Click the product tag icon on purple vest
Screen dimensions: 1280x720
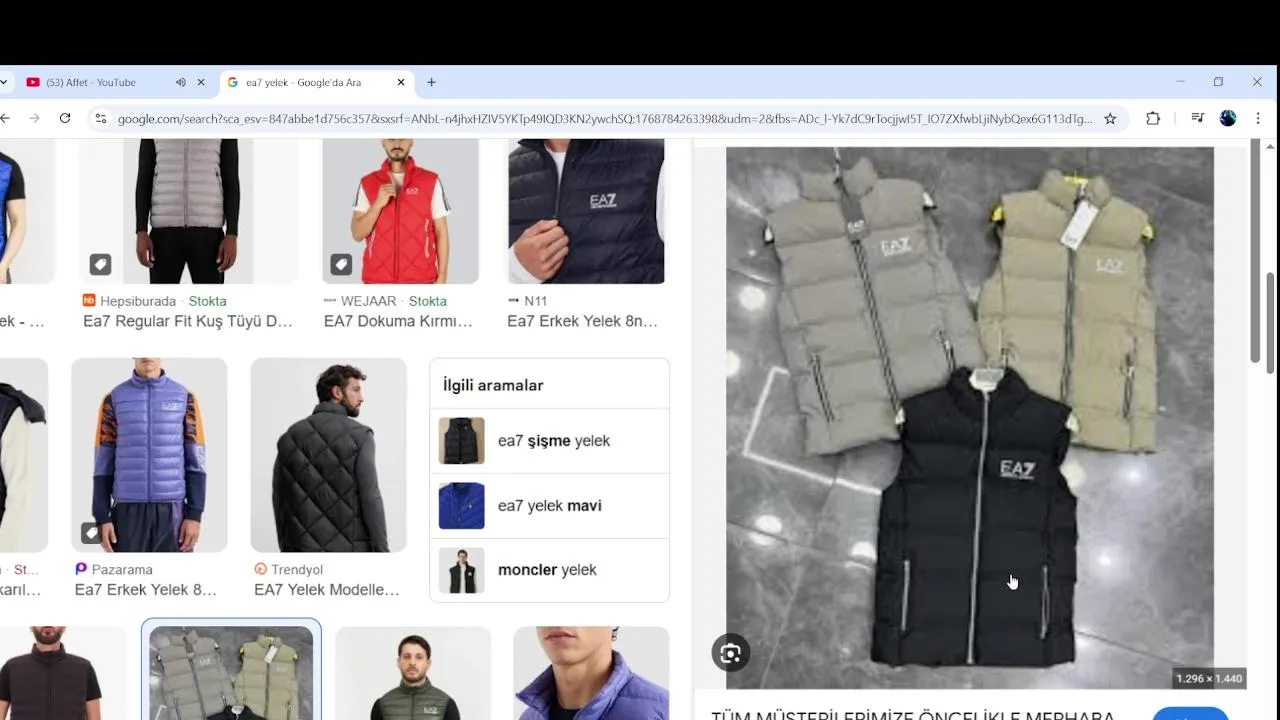(91, 533)
